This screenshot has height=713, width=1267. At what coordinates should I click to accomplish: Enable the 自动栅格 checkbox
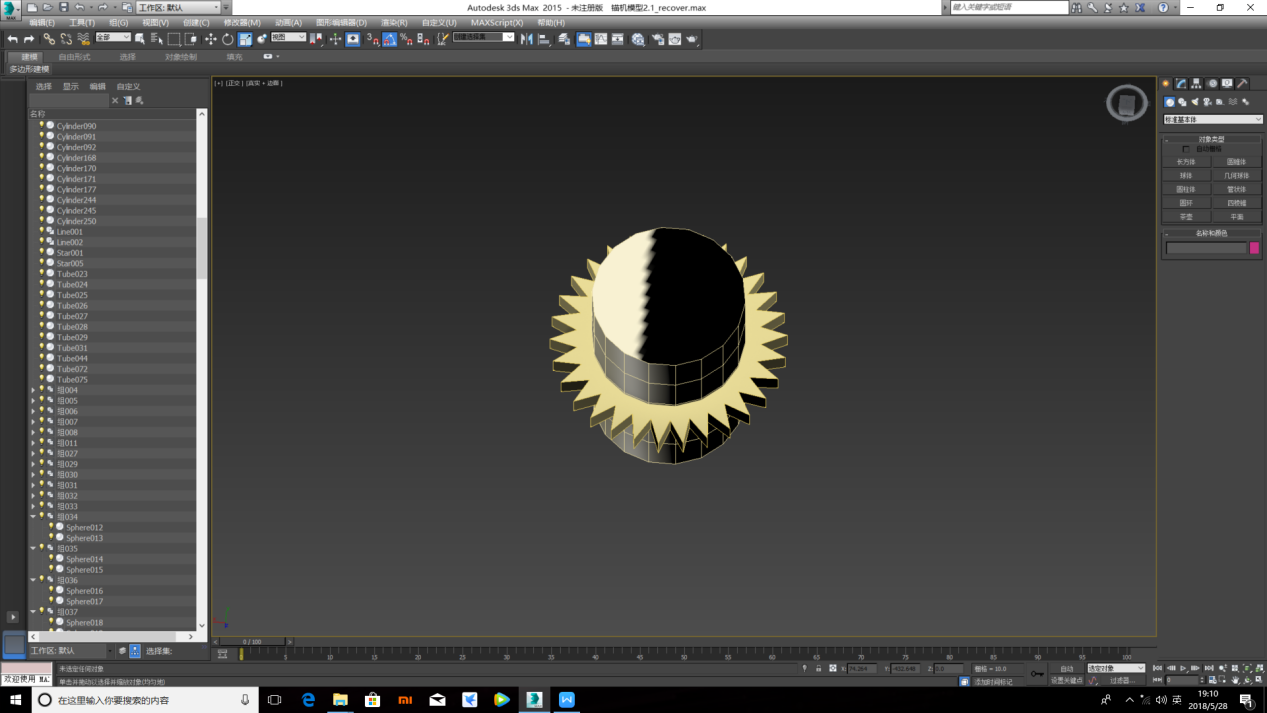pos(1187,149)
